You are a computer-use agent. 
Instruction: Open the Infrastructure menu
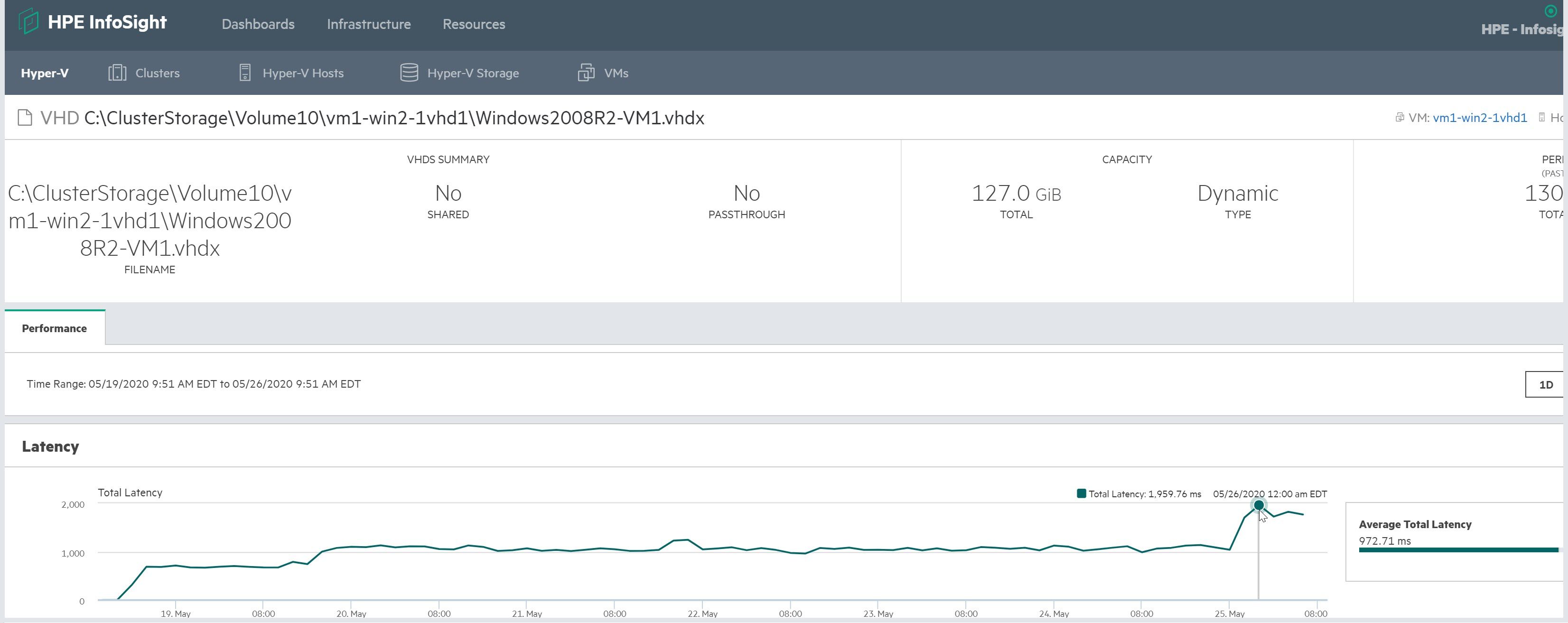tap(369, 24)
